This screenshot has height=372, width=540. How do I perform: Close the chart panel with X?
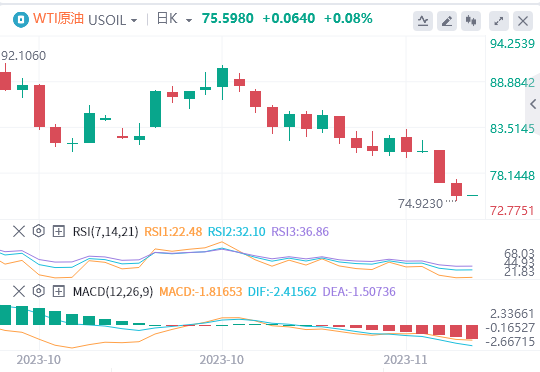click(x=523, y=21)
